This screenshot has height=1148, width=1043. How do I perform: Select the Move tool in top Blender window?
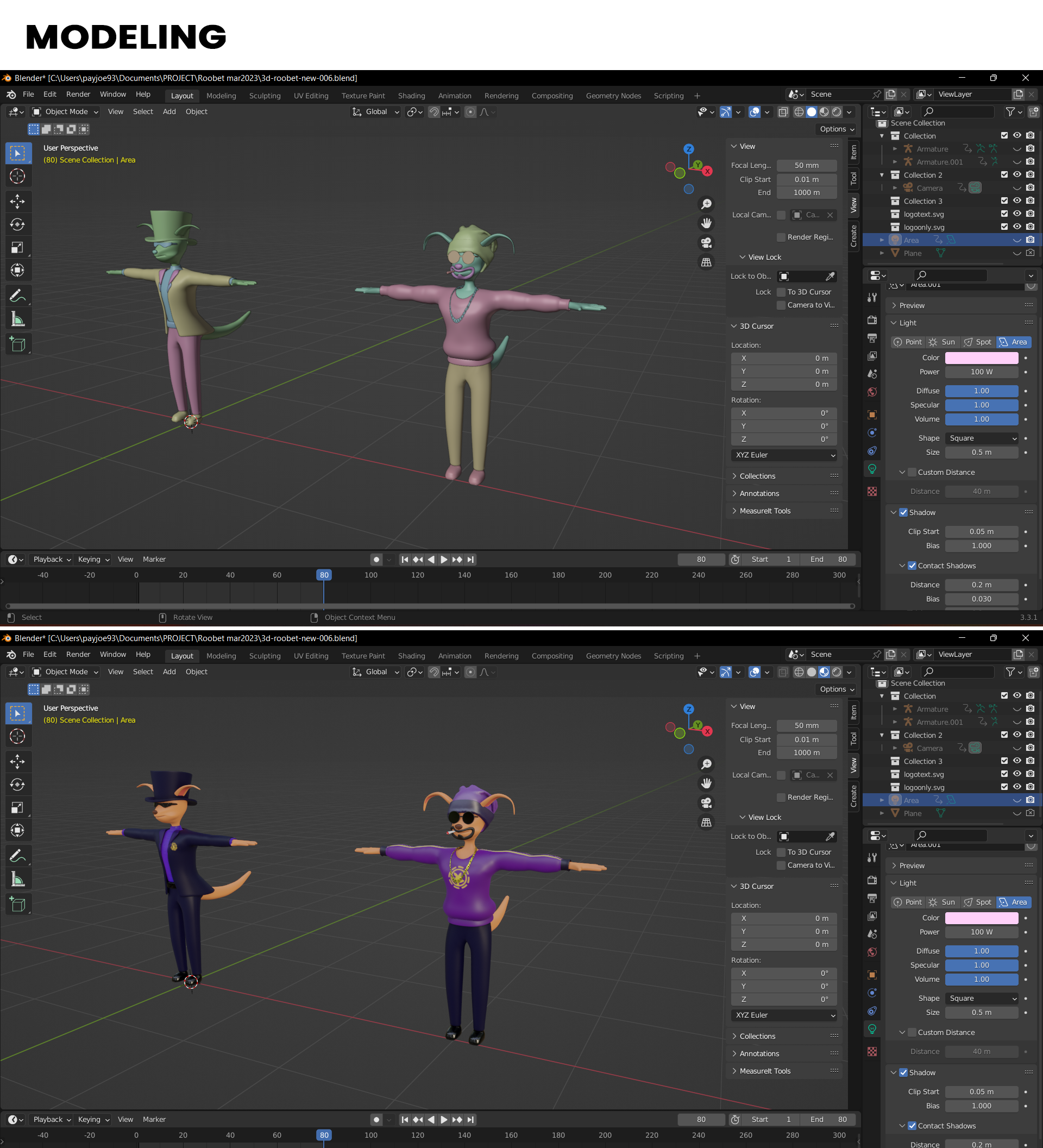point(17,201)
